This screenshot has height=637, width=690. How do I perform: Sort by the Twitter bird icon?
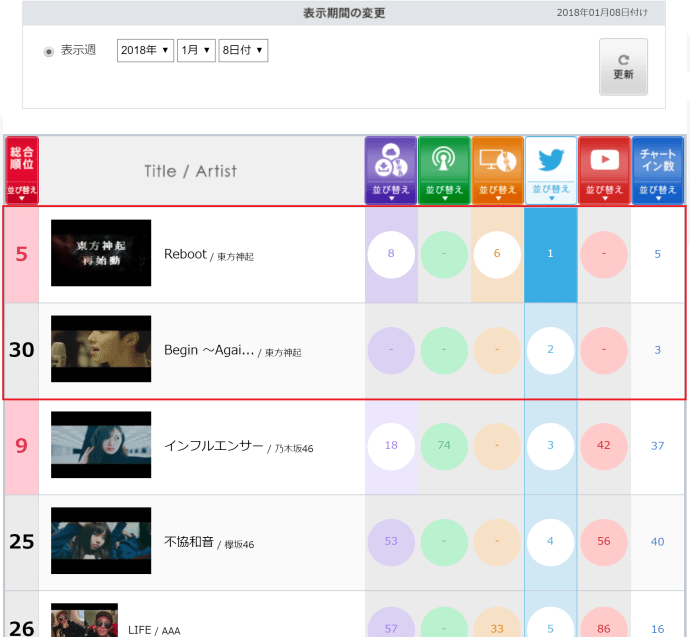pyautogui.click(x=551, y=170)
